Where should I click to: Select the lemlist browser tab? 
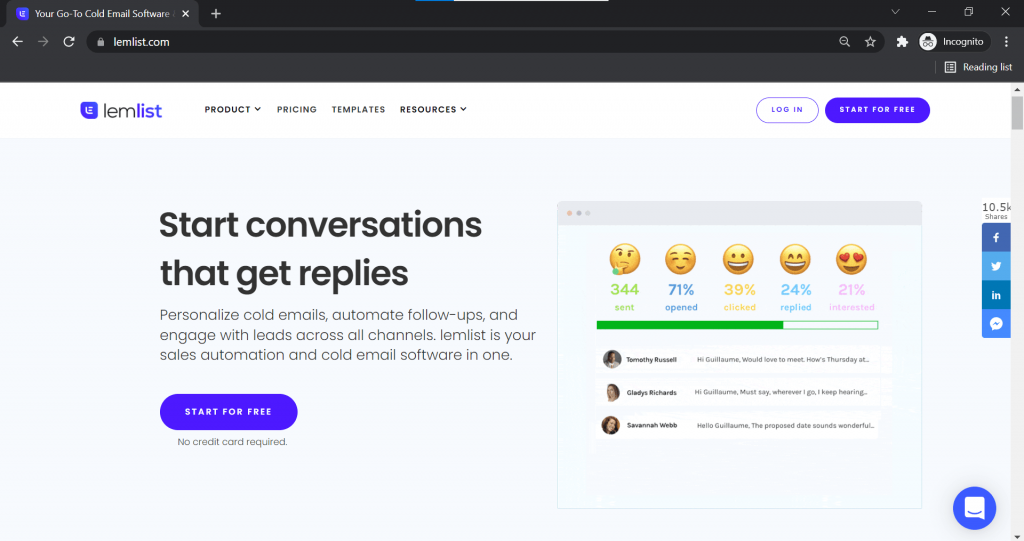(102, 14)
